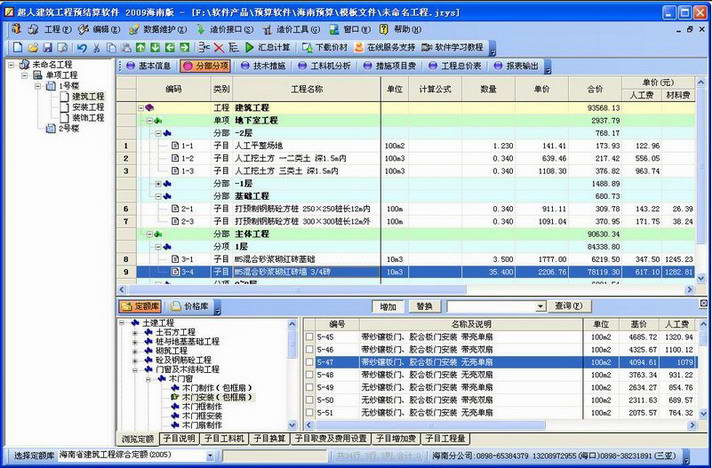Switch to the 子目换算 bottom tab

[269, 438]
